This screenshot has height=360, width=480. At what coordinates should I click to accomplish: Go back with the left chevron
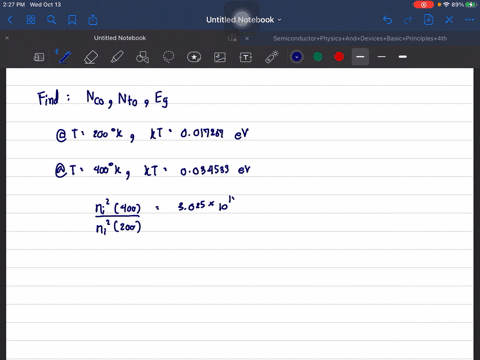(x=10, y=20)
